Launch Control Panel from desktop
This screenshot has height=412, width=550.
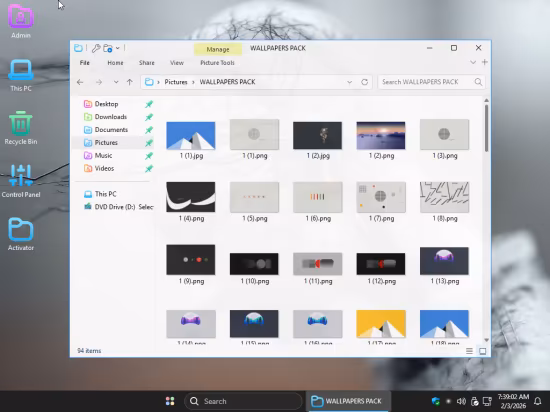[21, 181]
